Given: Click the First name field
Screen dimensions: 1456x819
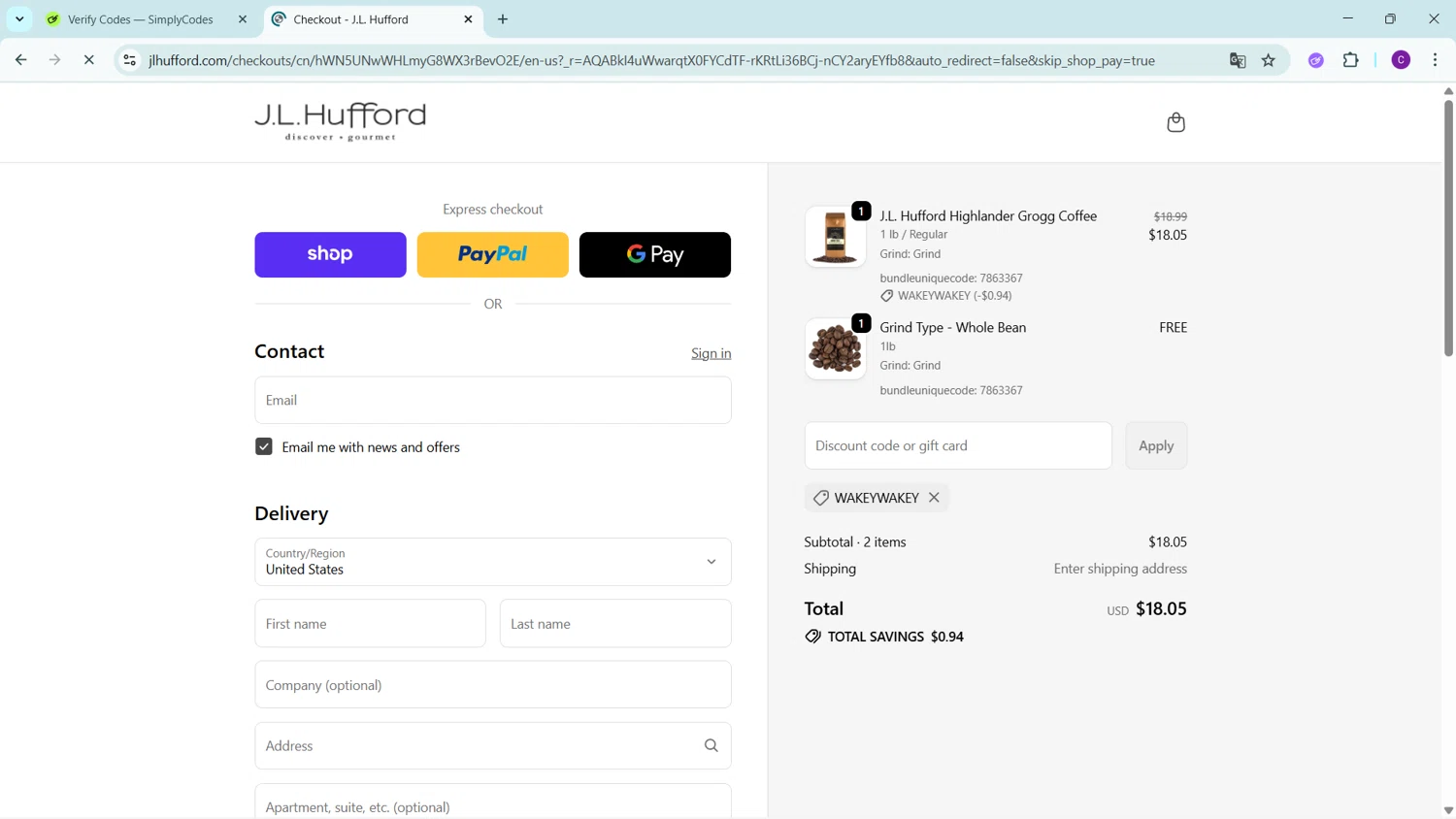Looking at the screenshot, I should 370,623.
